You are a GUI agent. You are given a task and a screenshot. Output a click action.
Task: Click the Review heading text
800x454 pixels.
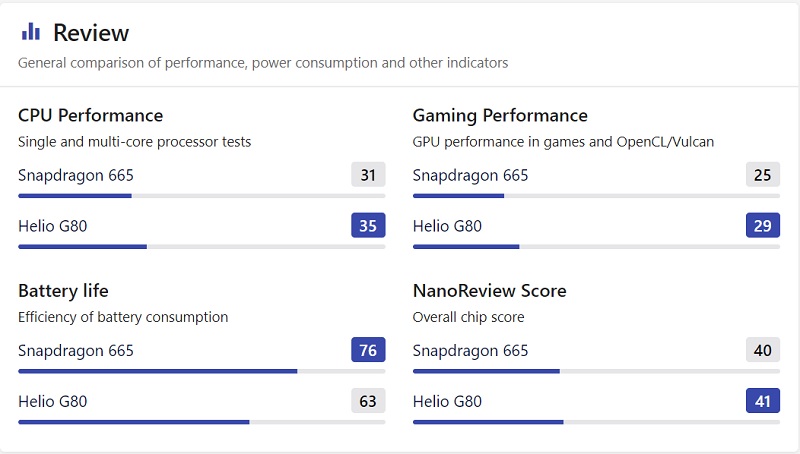point(91,33)
